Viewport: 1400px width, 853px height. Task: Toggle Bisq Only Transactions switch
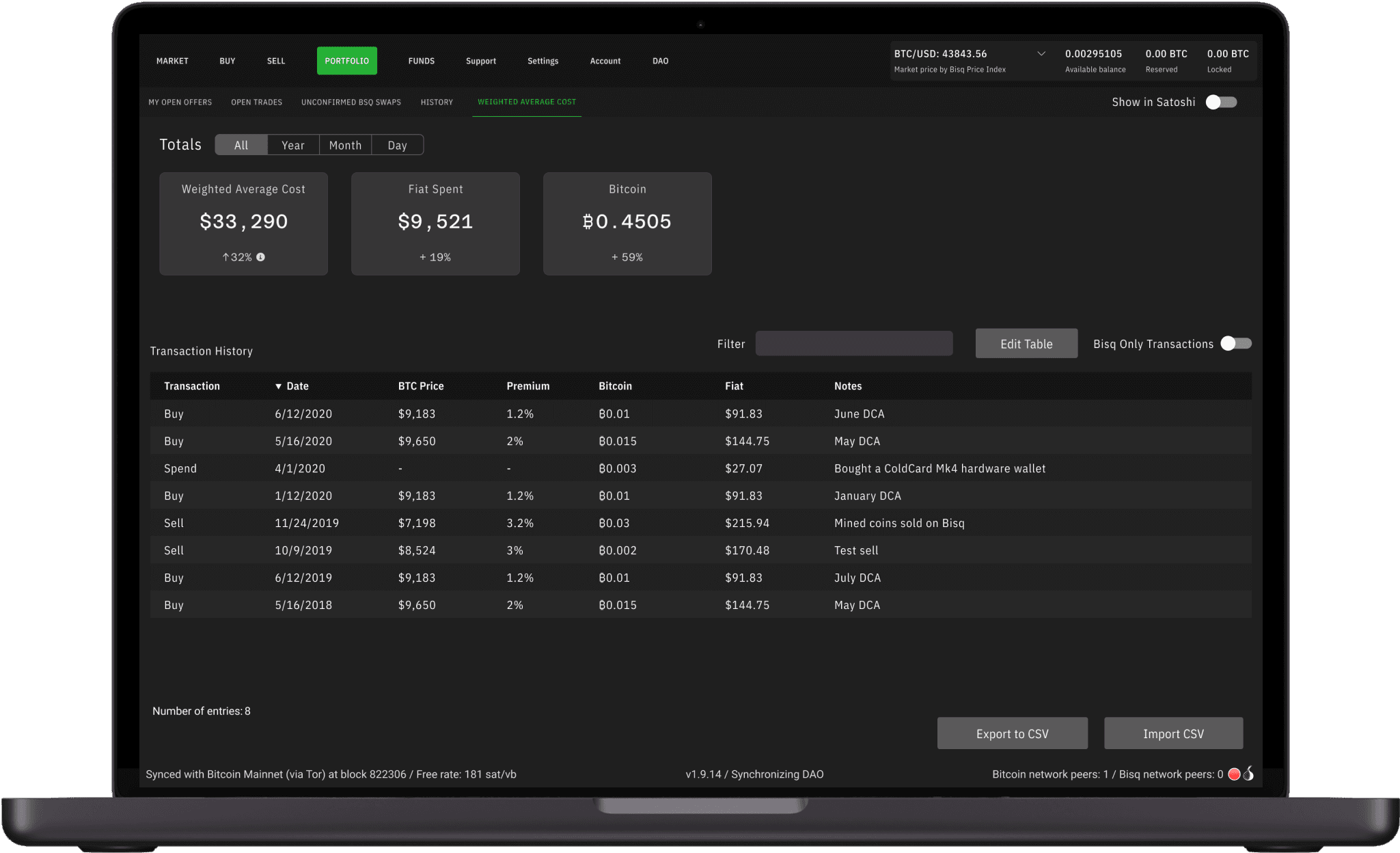coord(1236,344)
